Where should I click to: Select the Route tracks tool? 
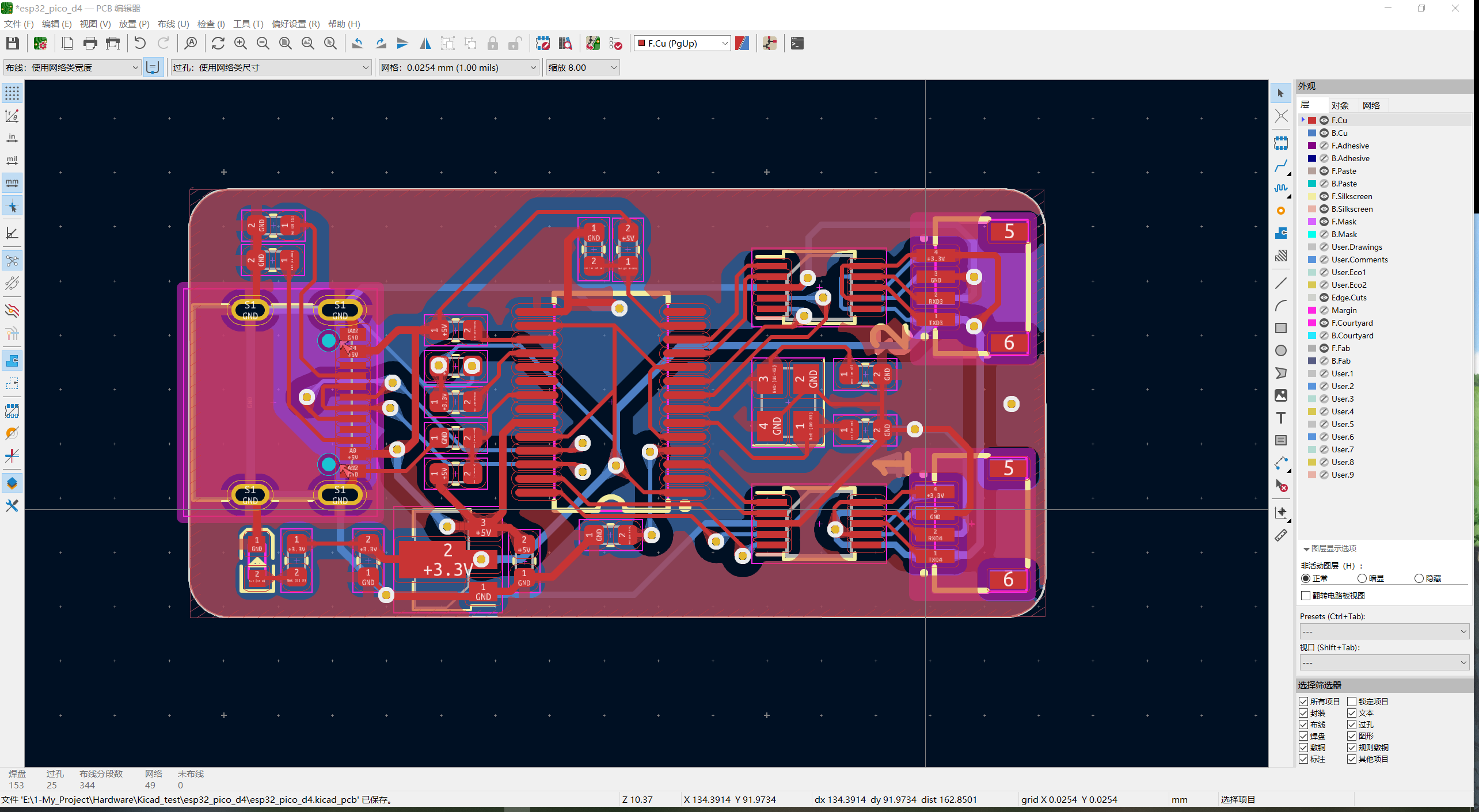pyautogui.click(x=1280, y=166)
